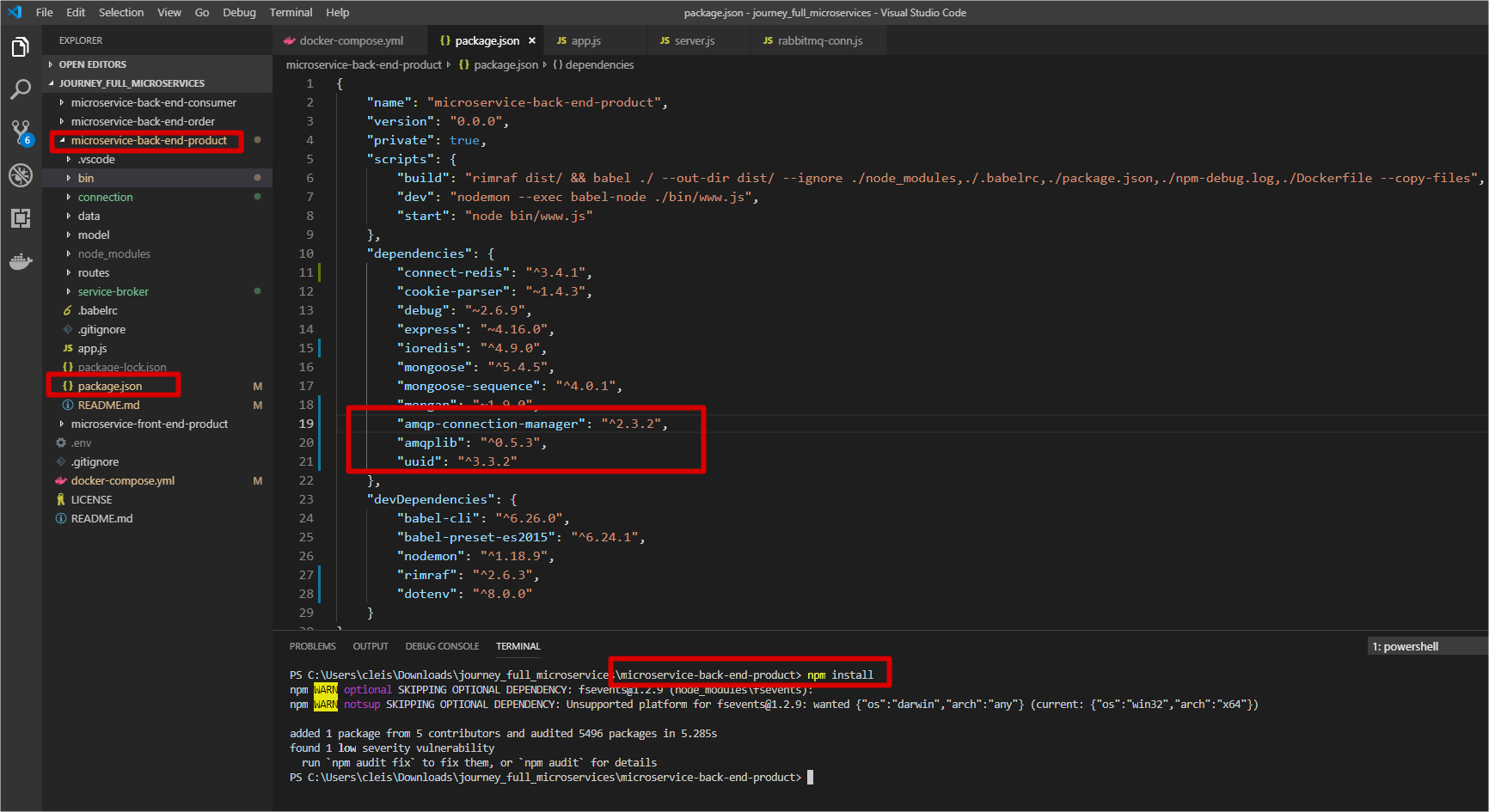Screen dimensions: 1489x812
Task: Open the Explorer view
Action: 21,46
